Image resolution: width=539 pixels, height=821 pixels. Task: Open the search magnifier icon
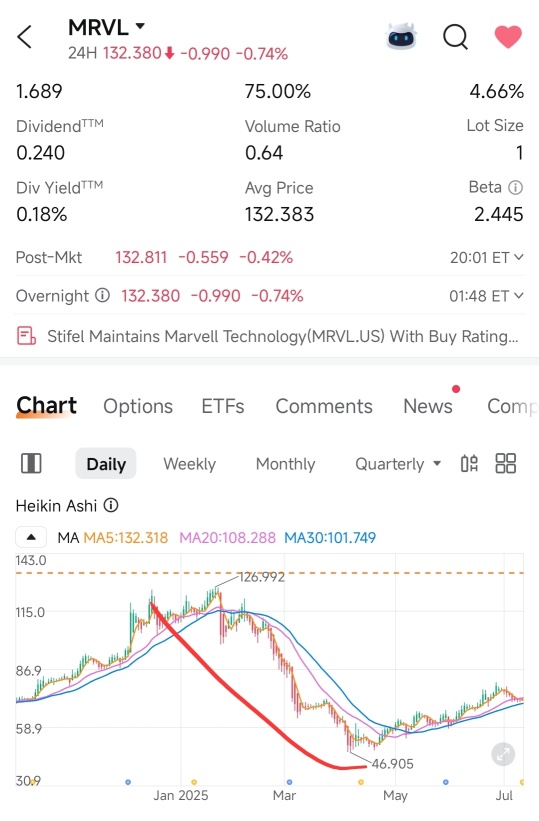click(455, 37)
